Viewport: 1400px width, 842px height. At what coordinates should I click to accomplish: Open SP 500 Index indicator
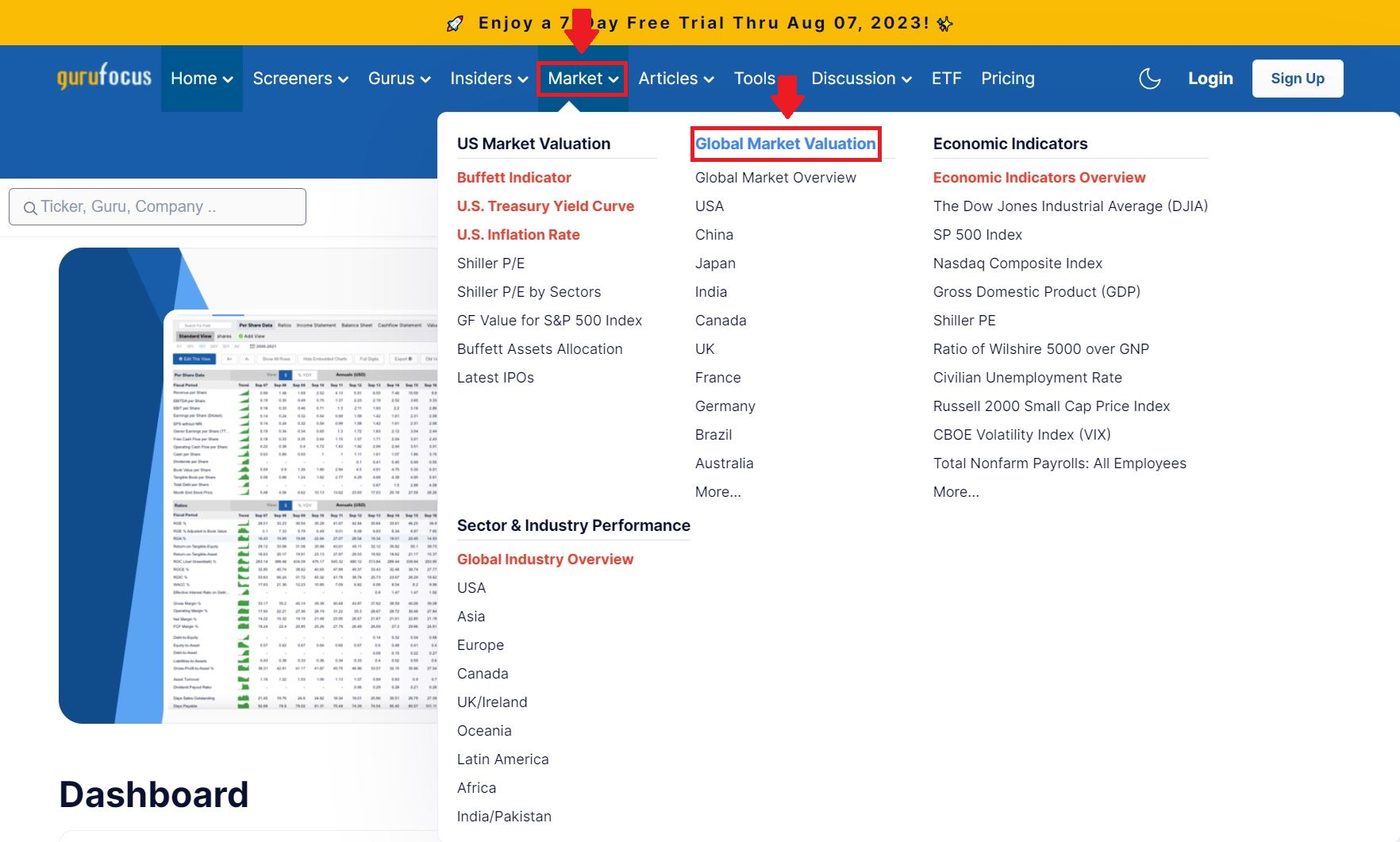point(977,235)
